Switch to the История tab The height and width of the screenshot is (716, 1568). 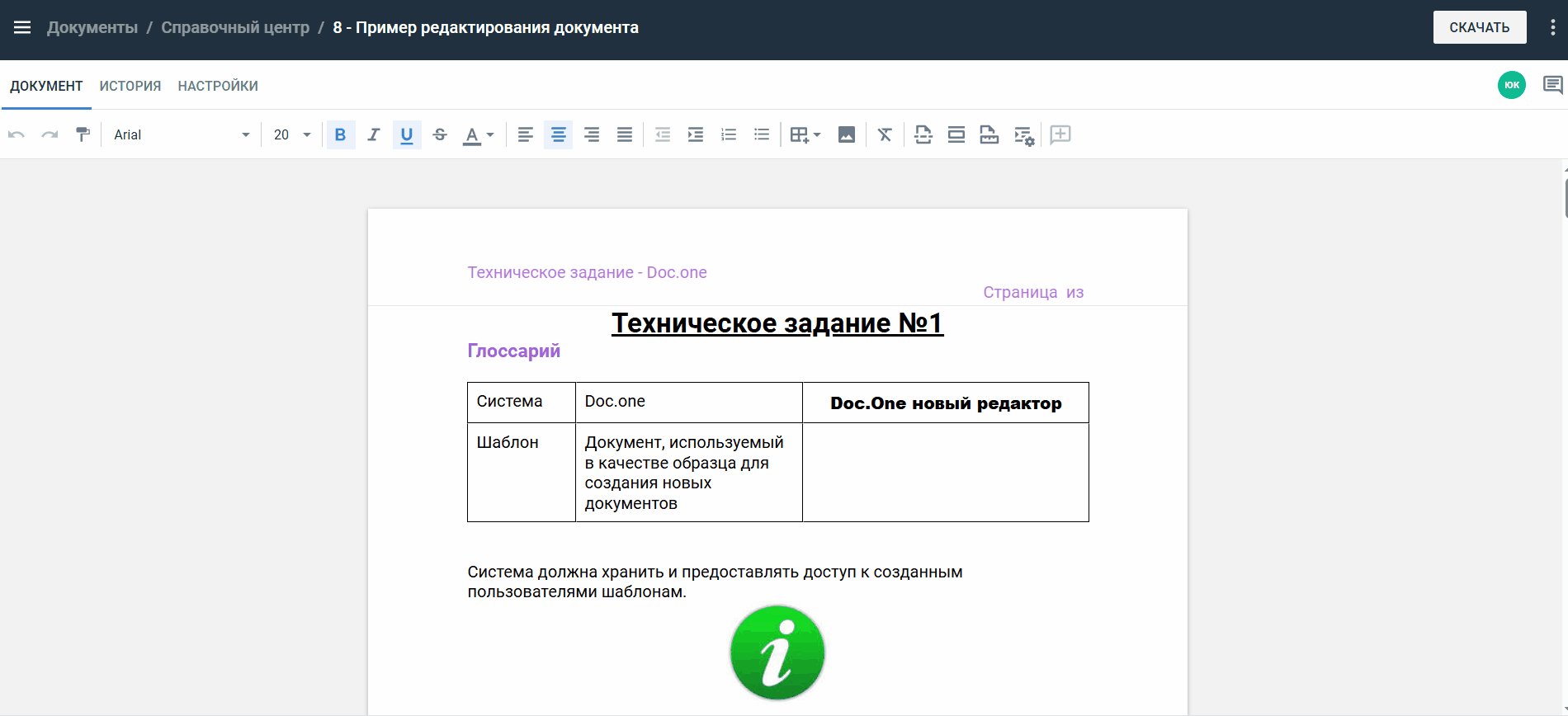click(130, 86)
